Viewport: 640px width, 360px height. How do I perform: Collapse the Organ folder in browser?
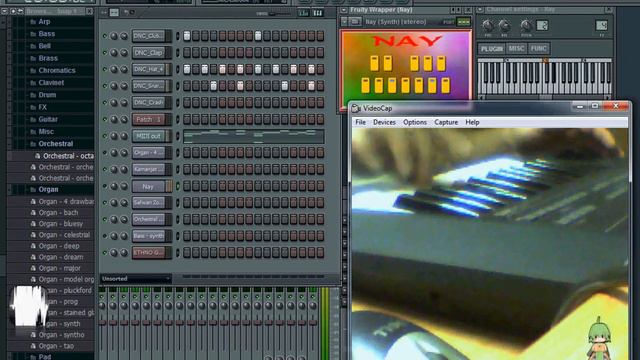(x=48, y=189)
